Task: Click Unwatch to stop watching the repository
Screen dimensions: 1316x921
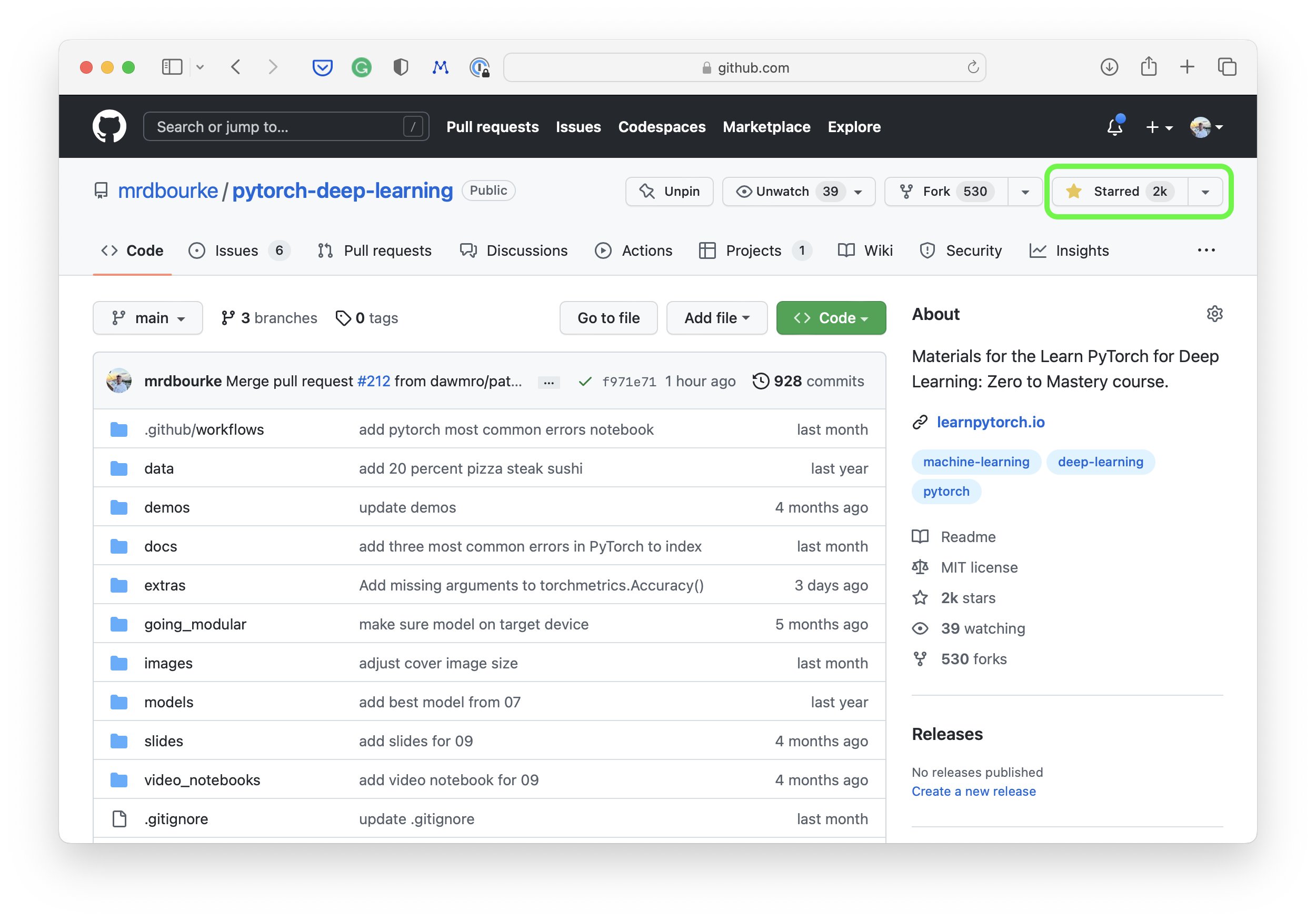Action: [x=782, y=192]
